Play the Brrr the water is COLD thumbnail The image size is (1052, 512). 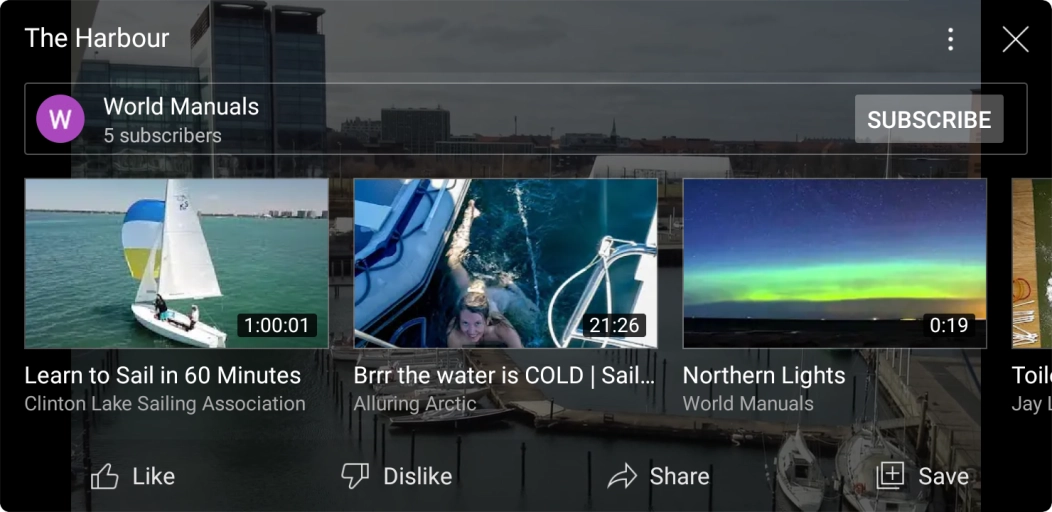point(505,263)
